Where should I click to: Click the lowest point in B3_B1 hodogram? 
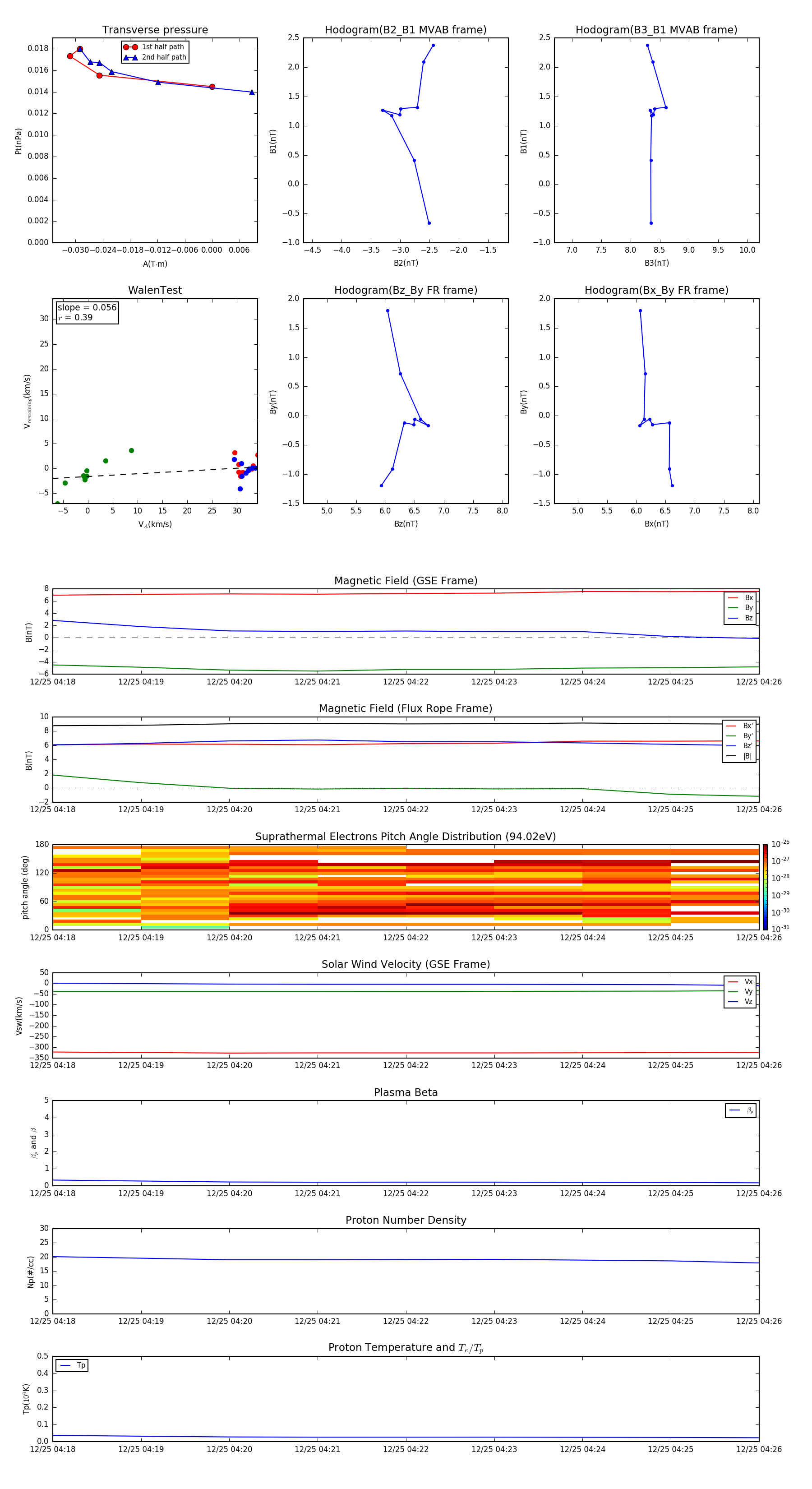pos(651,223)
